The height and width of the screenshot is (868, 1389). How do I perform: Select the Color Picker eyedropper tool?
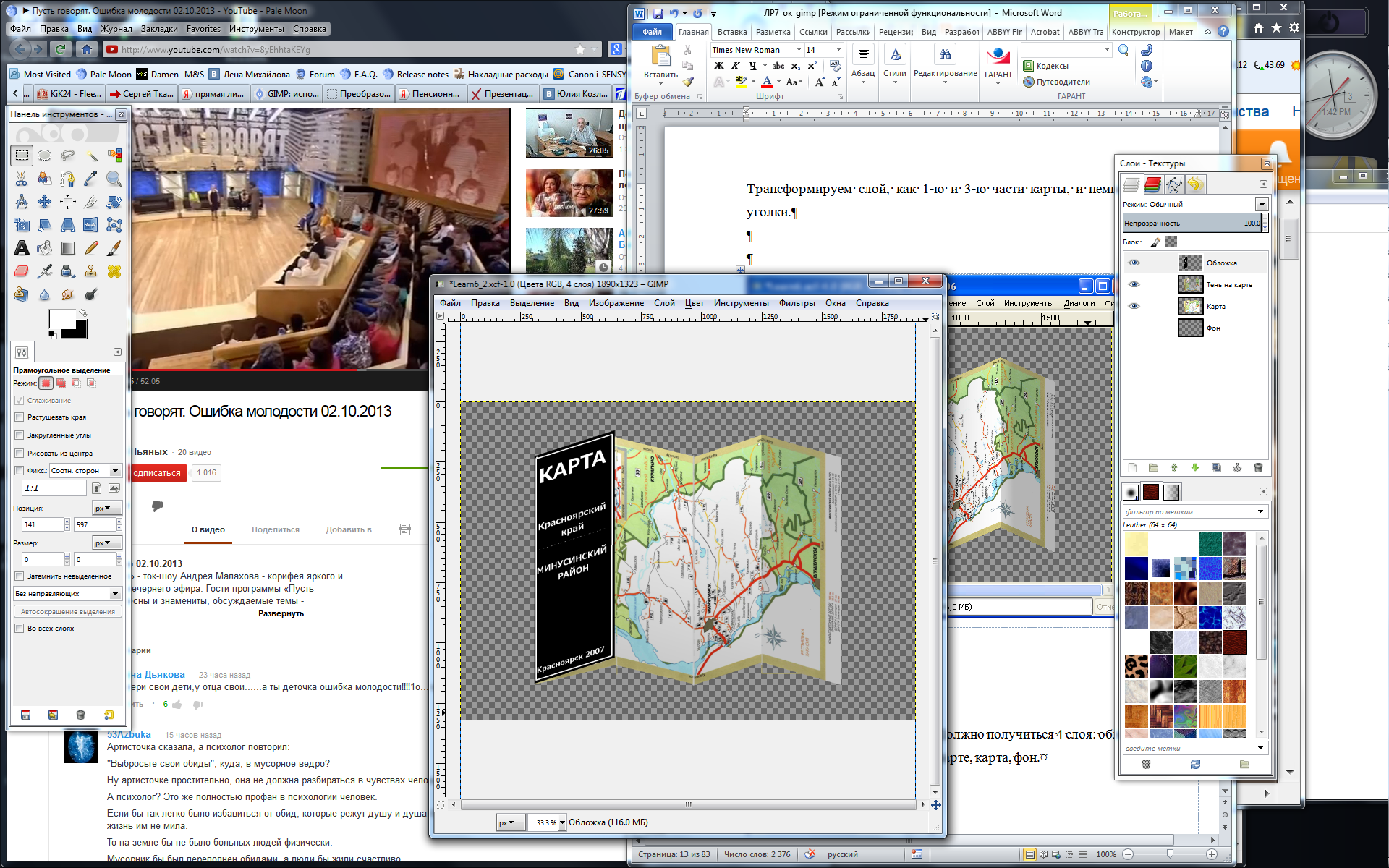(x=91, y=178)
